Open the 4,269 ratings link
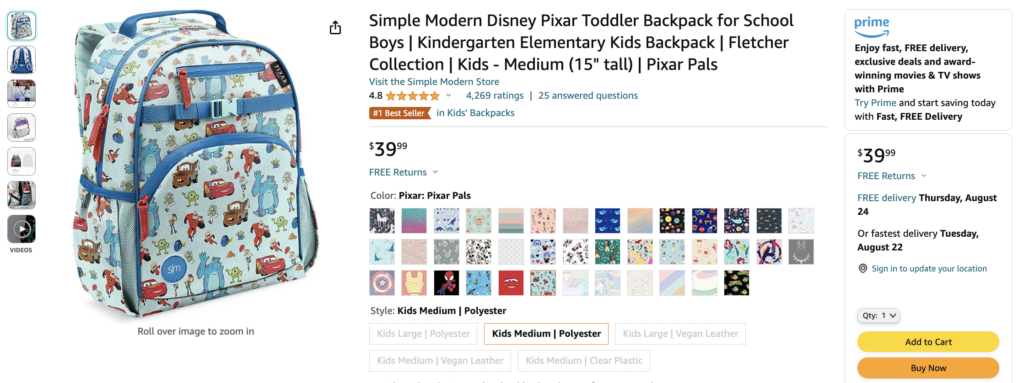The width and height of the screenshot is (1024, 383). click(x=494, y=95)
